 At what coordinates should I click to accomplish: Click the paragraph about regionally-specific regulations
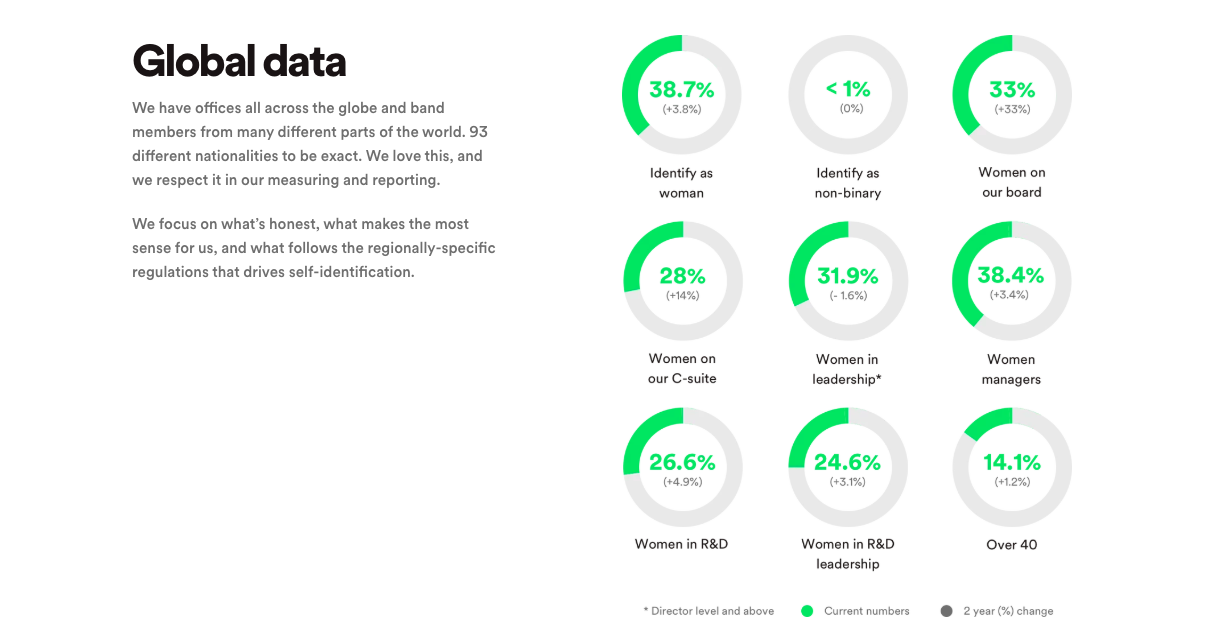point(313,248)
